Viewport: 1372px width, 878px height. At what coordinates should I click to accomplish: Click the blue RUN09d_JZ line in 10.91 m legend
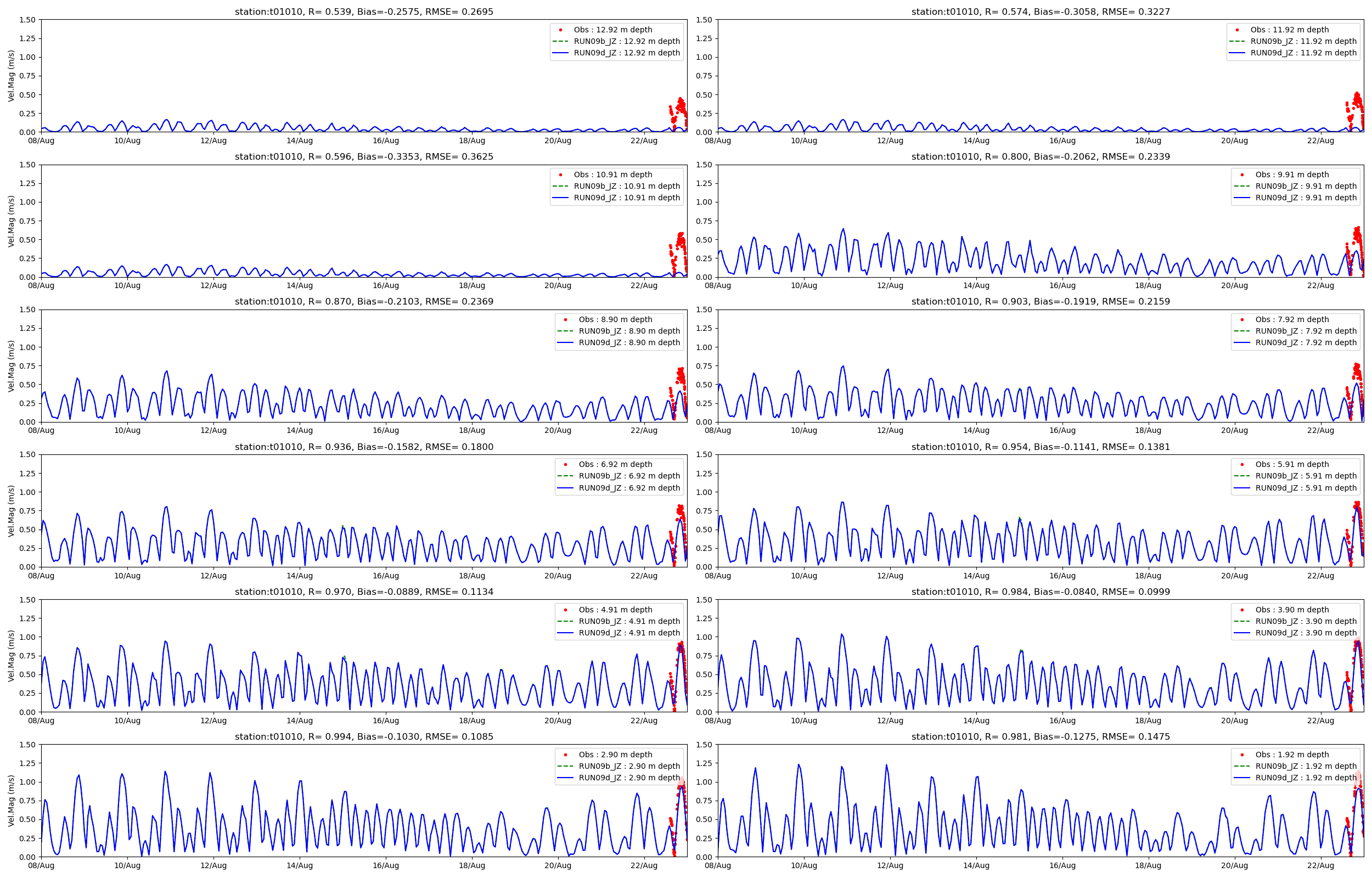point(560,198)
